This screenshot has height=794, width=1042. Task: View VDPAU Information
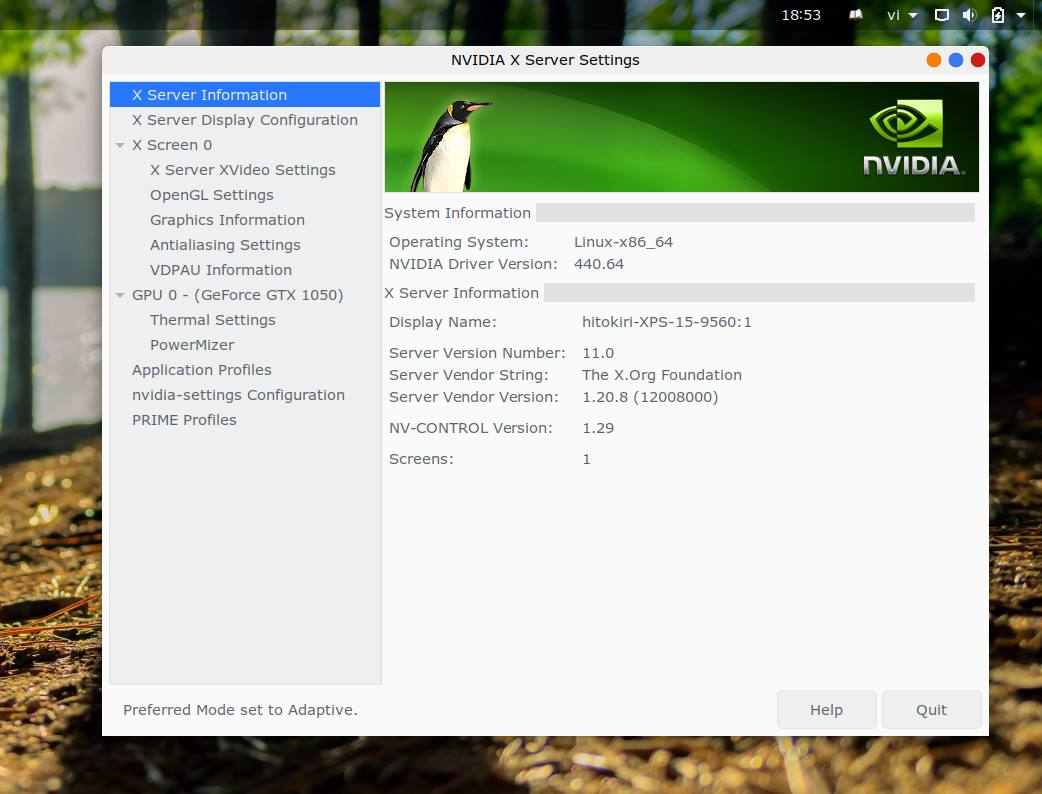pyautogui.click(x=221, y=270)
